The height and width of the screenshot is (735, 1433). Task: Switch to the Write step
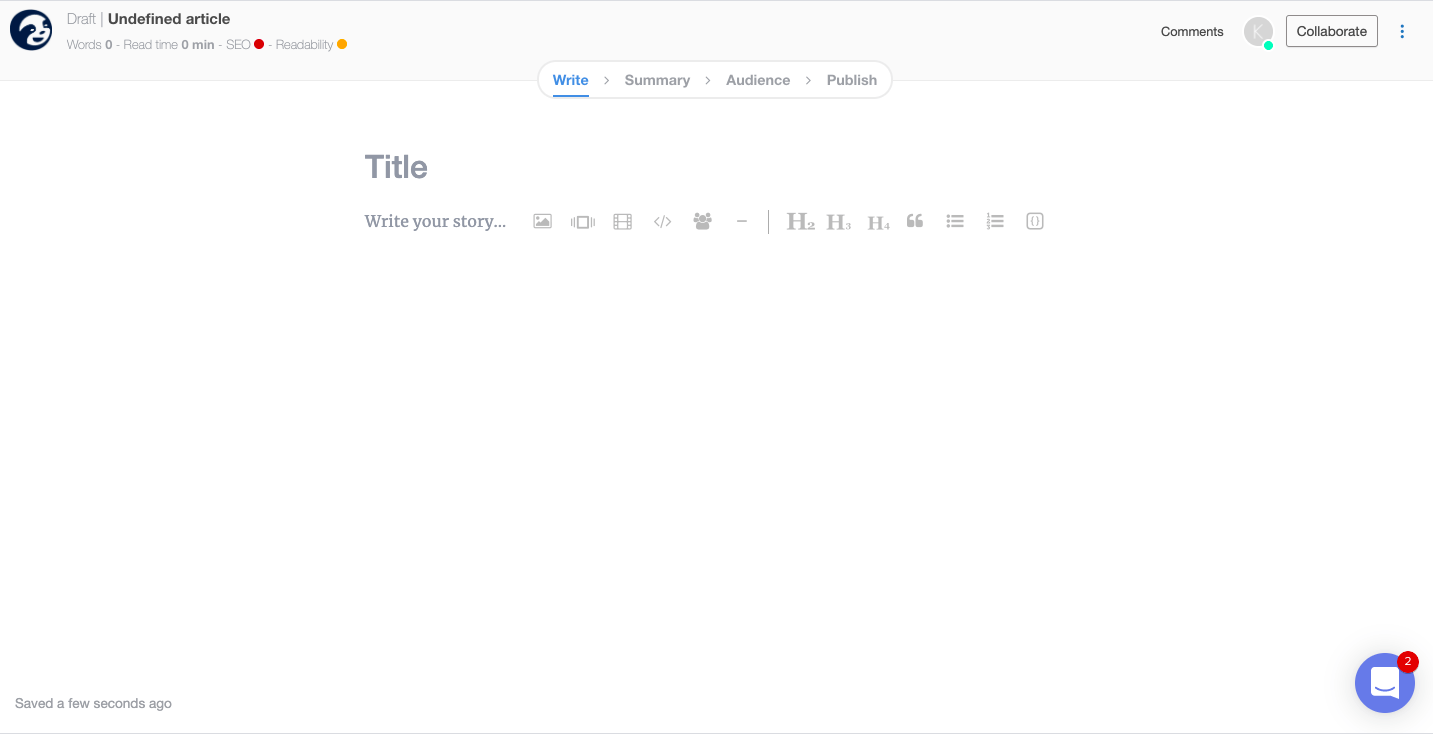point(571,80)
